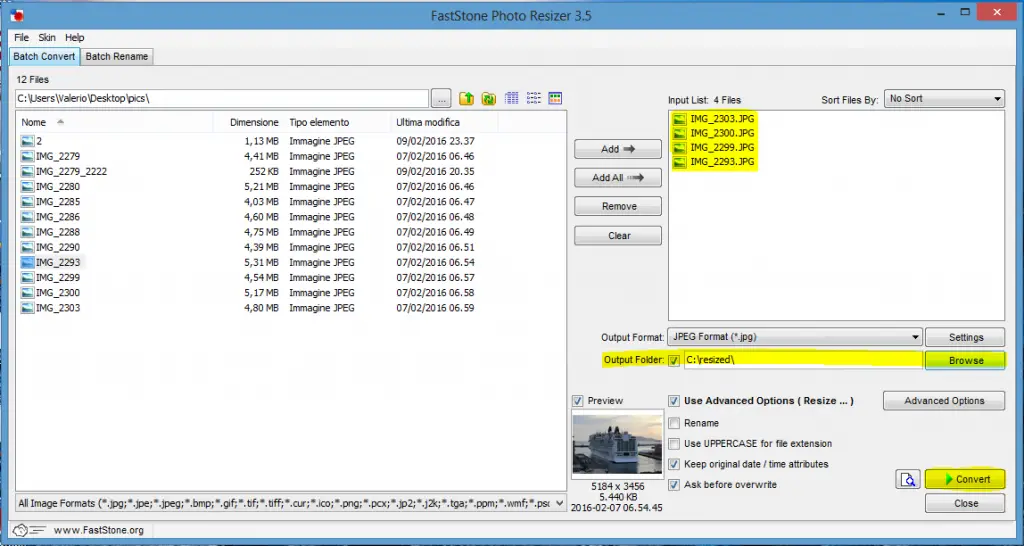Click the file icon of IMG_2286
This screenshot has height=546, width=1024.
[27, 217]
